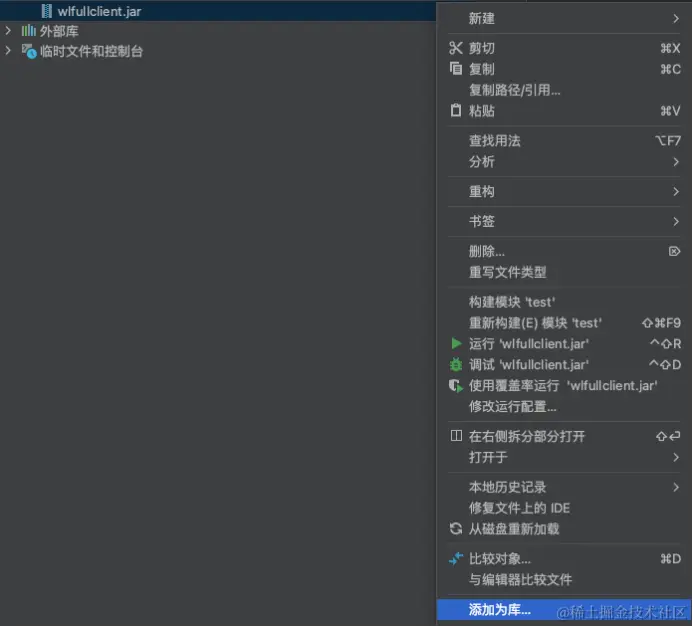Select 与编辑器比较文件 menu entry
Image resolution: width=693 pixels, height=627 pixels.
564,580
